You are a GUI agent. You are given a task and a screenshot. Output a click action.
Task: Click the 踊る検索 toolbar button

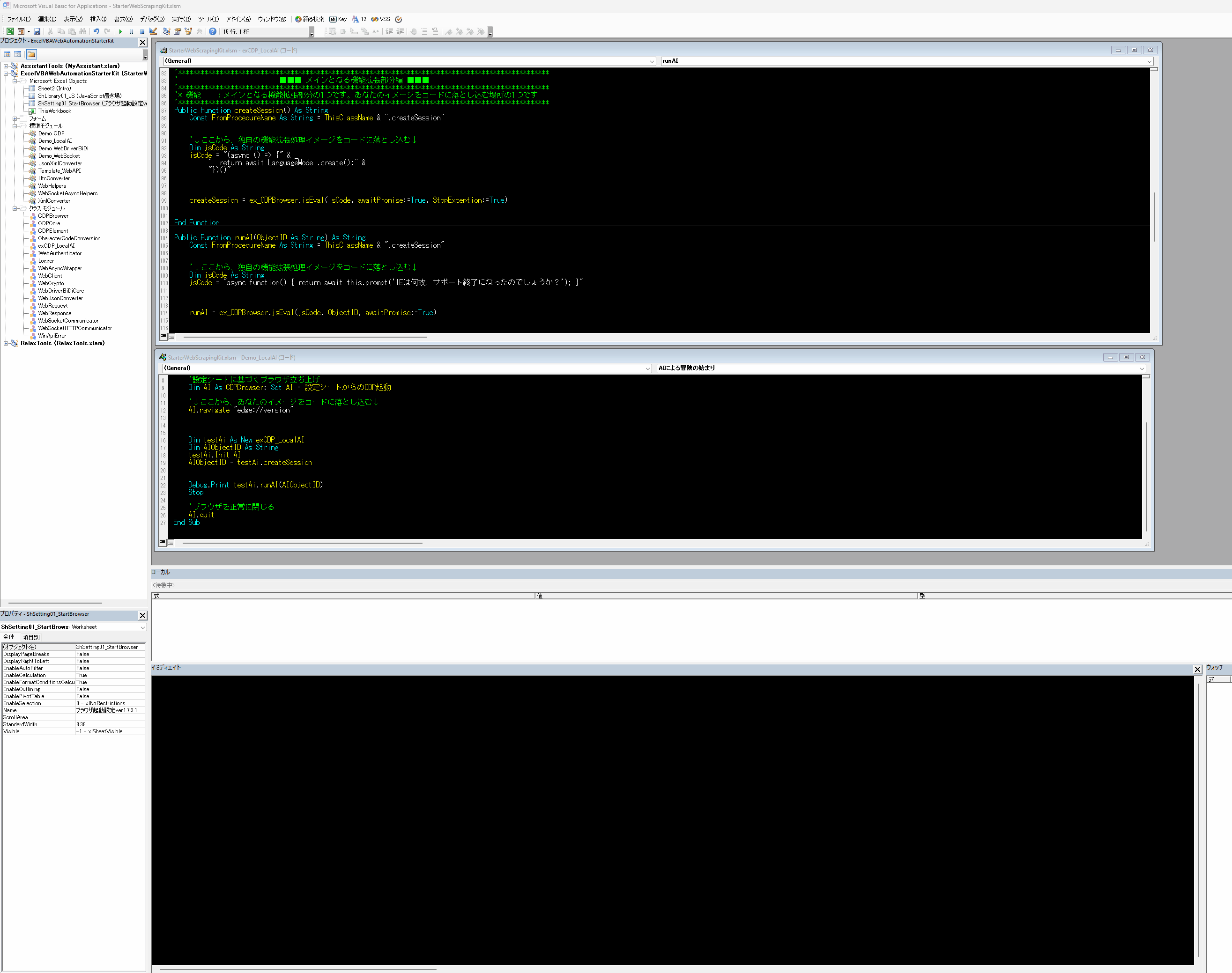click(310, 19)
